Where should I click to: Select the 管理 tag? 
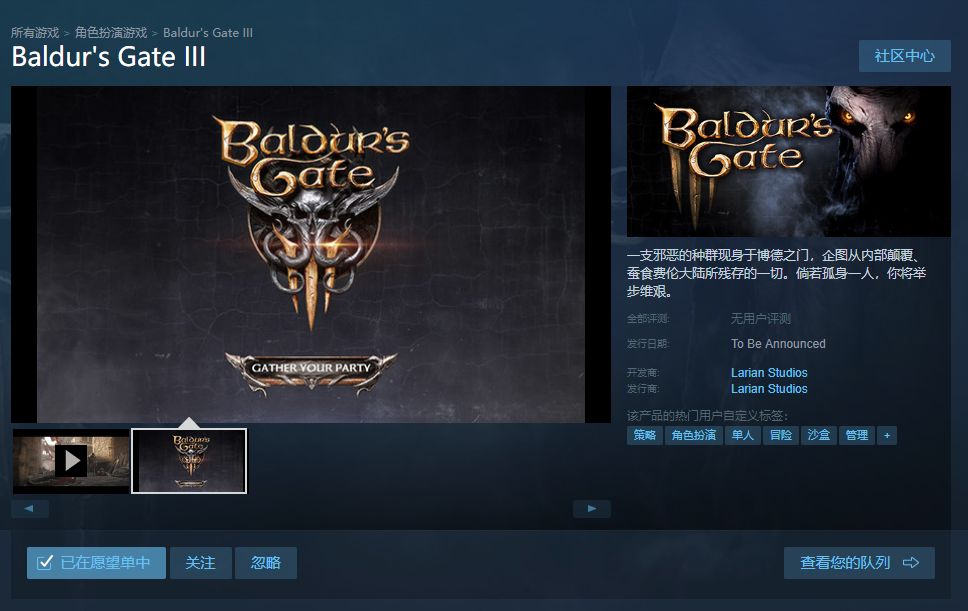(x=857, y=435)
